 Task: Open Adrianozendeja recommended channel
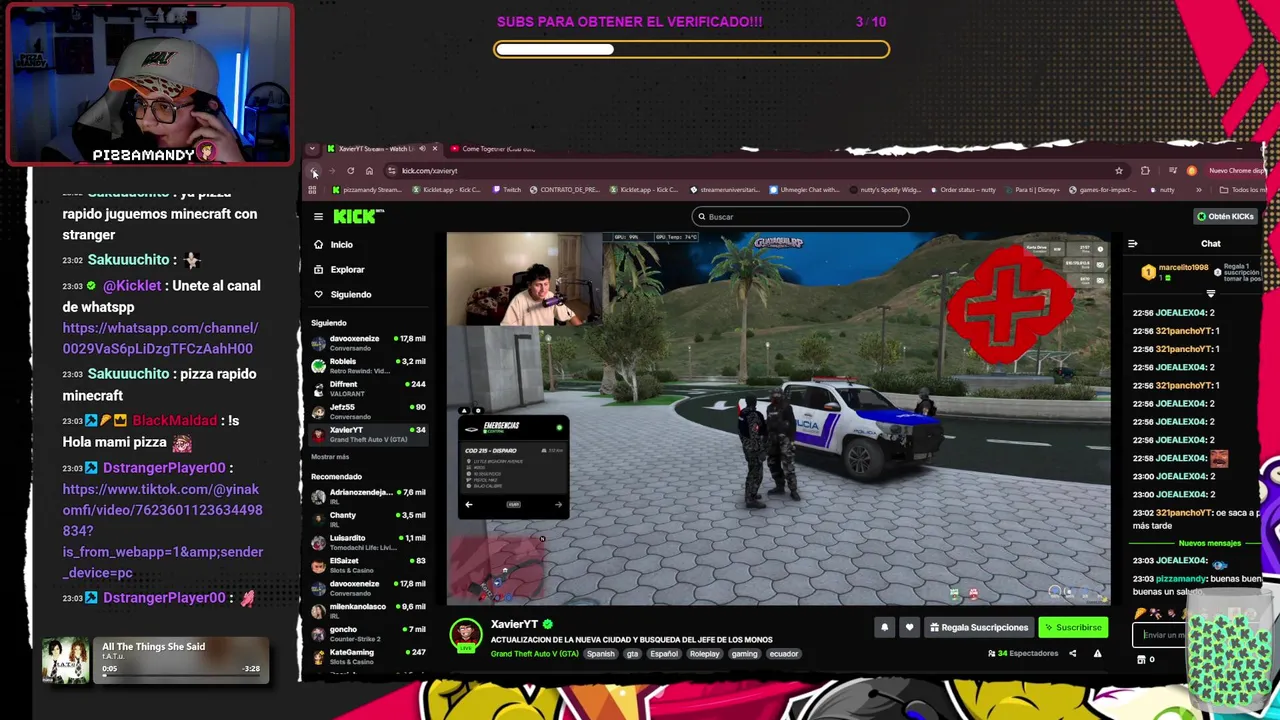coord(369,496)
